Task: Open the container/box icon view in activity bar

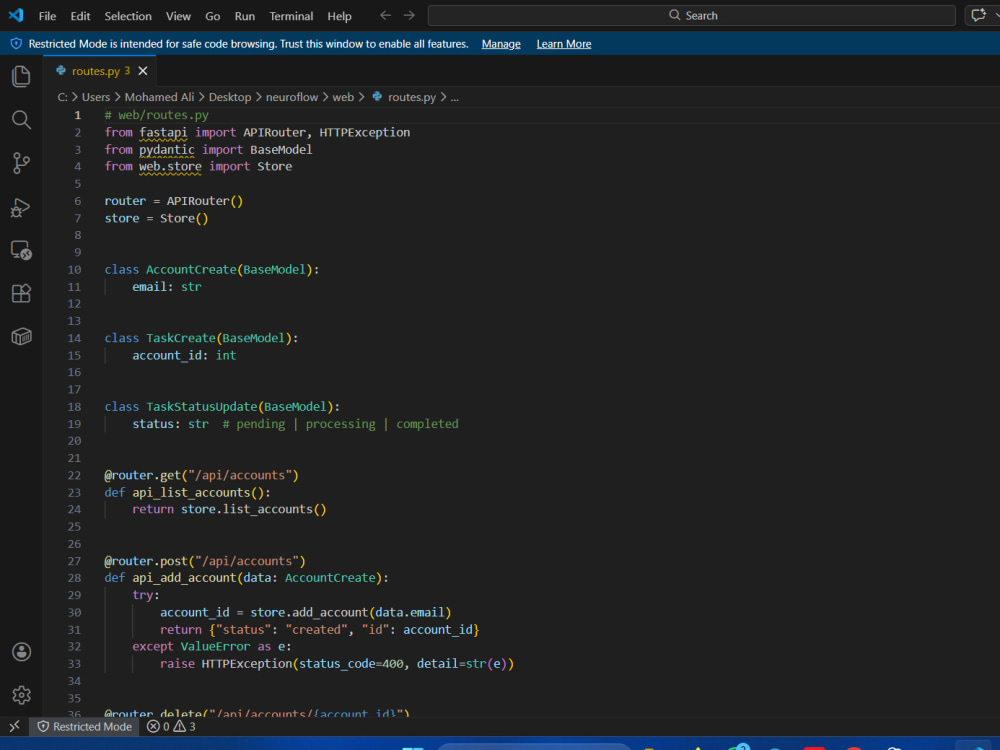Action: tap(21, 336)
